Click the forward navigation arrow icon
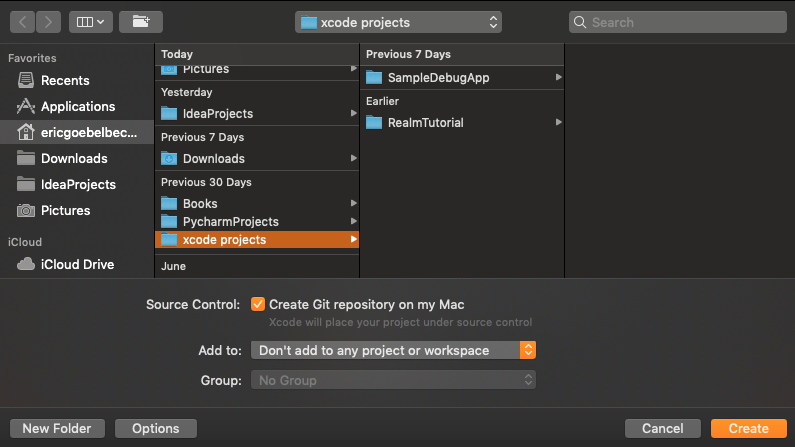This screenshot has height=447, width=795. [48, 22]
